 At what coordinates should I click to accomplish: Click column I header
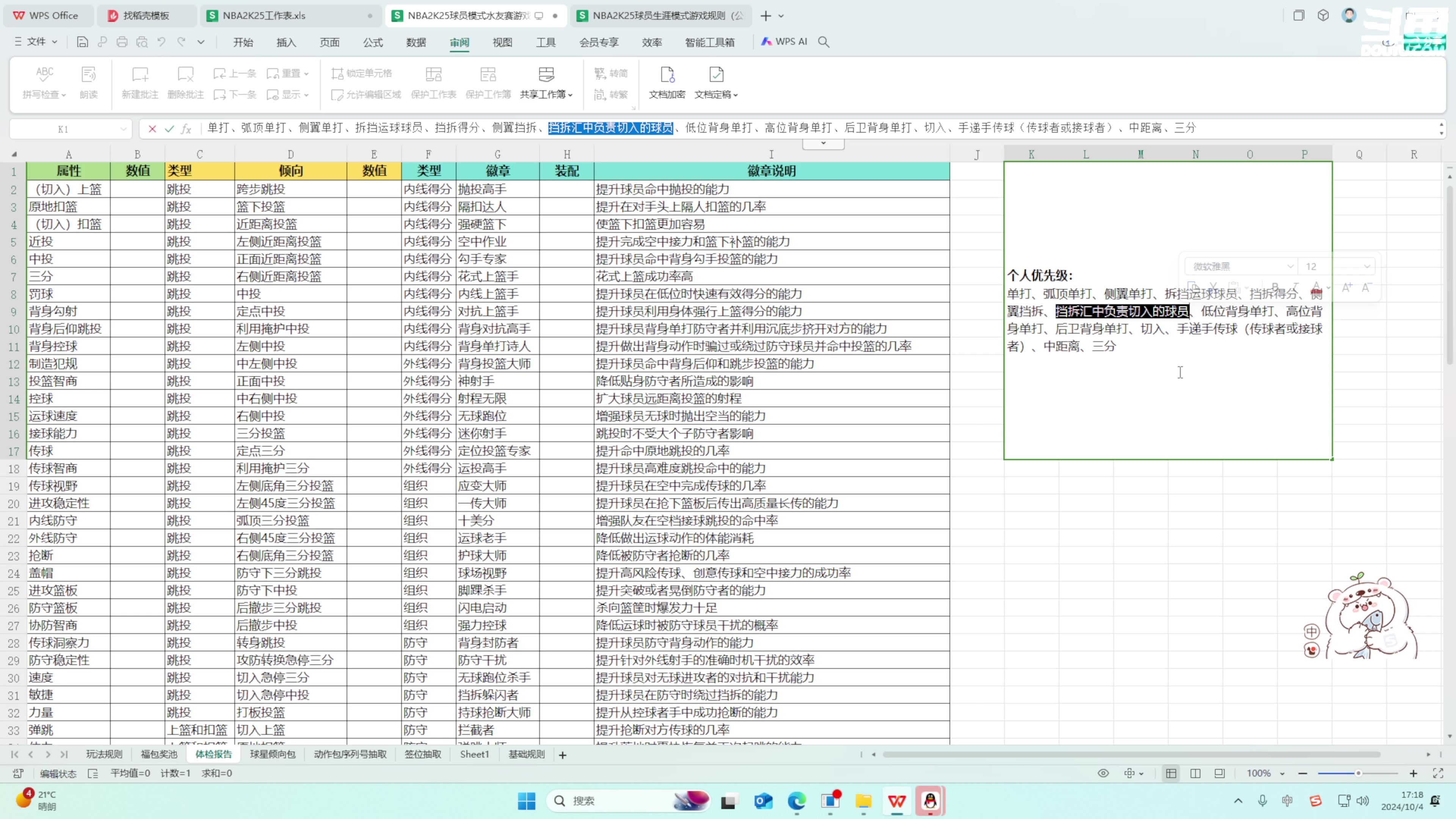click(x=772, y=154)
